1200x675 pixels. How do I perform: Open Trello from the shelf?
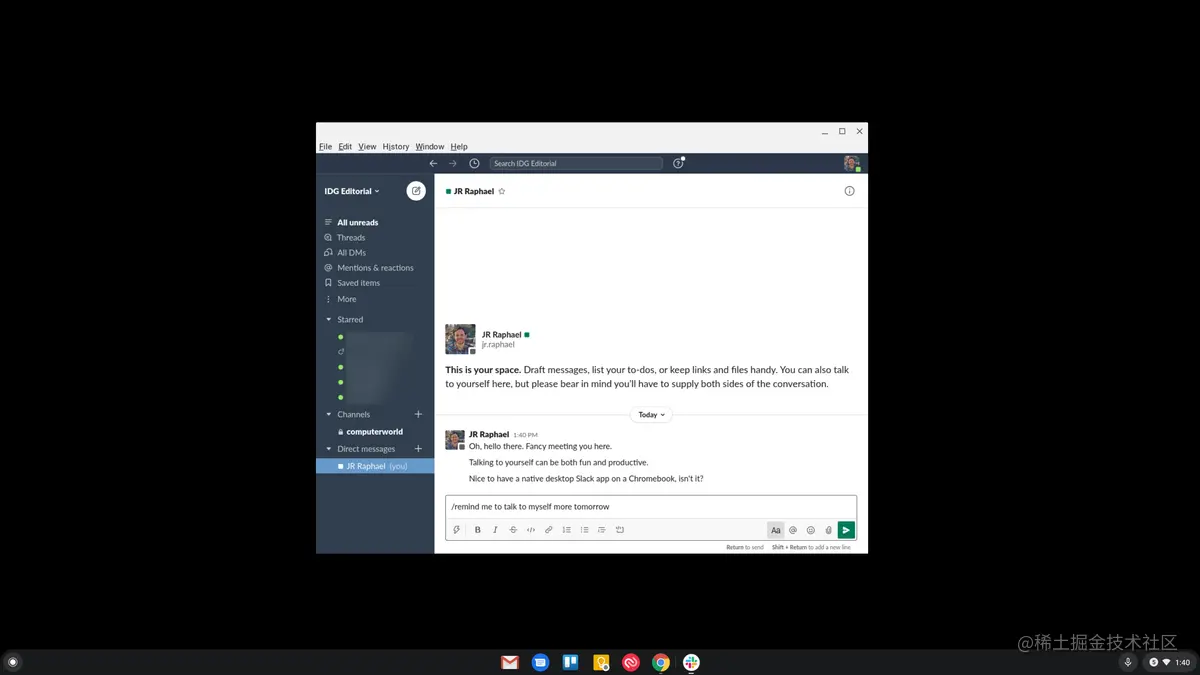(x=571, y=662)
